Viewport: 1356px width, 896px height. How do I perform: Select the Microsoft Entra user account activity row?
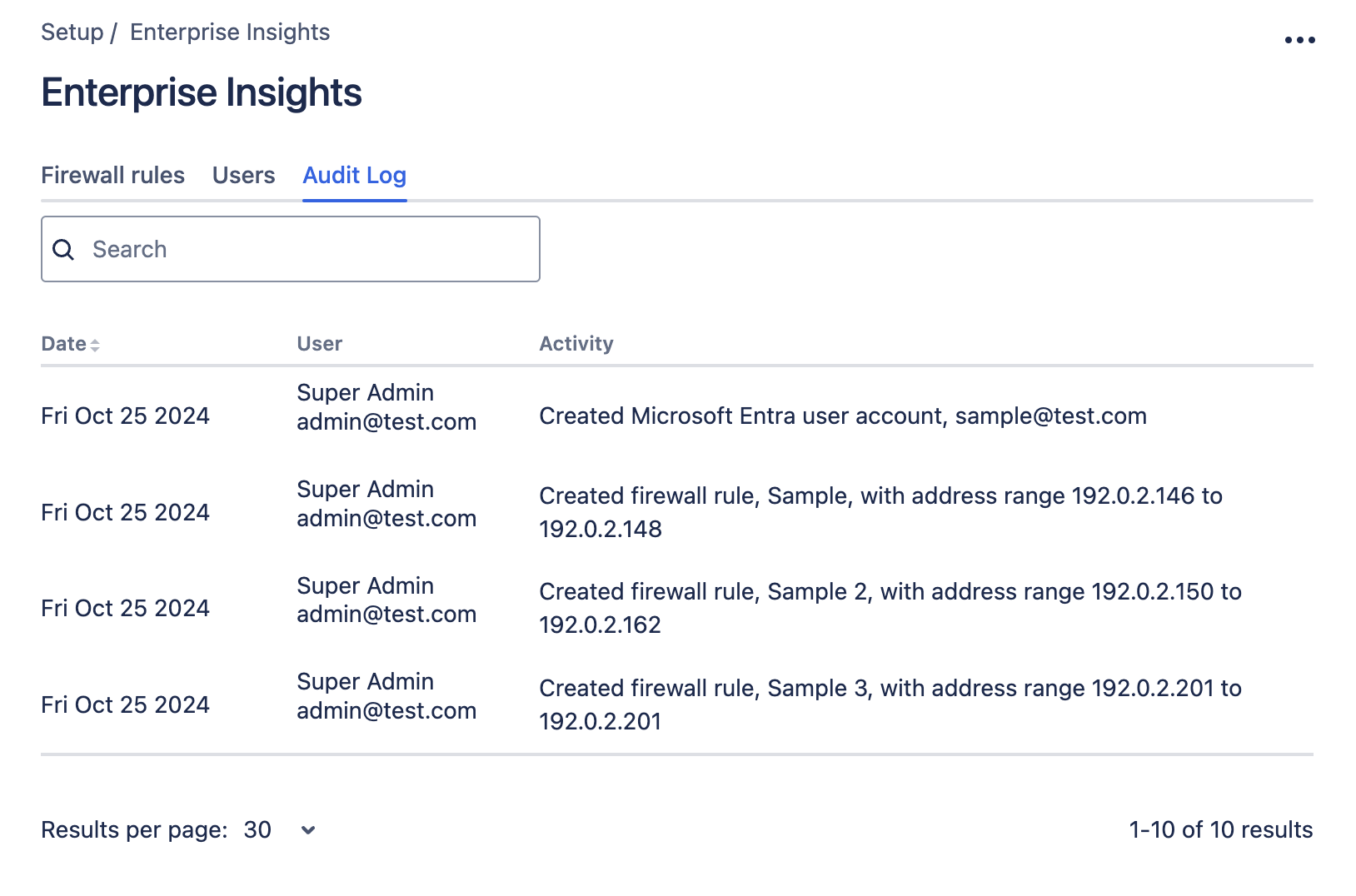pos(842,416)
